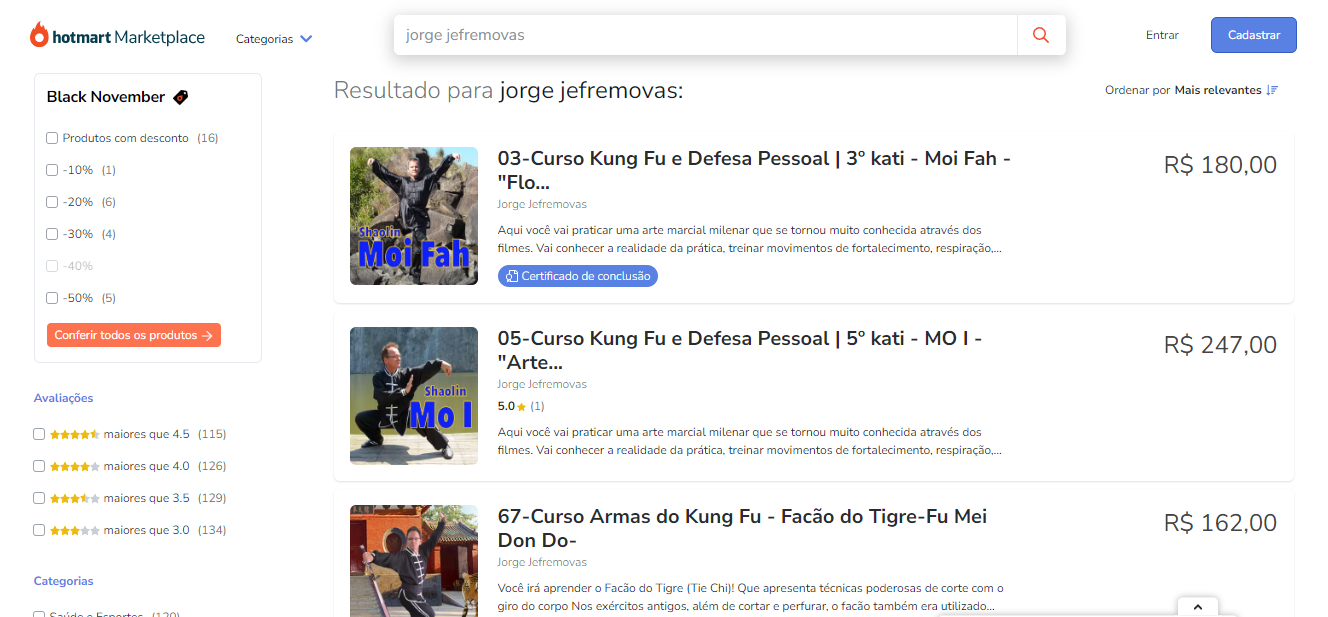Click the Black November tag icon
Image resolution: width=1328 pixels, height=617 pixels.
[180, 97]
